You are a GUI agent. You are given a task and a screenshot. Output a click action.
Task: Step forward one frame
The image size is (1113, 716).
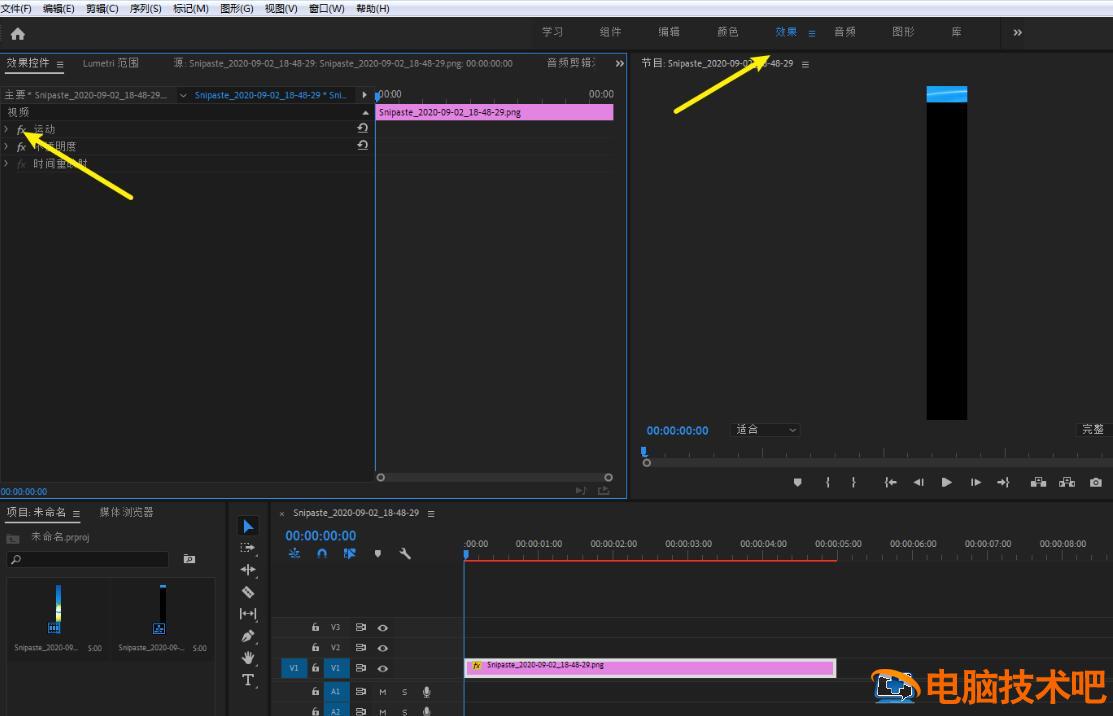coord(976,483)
